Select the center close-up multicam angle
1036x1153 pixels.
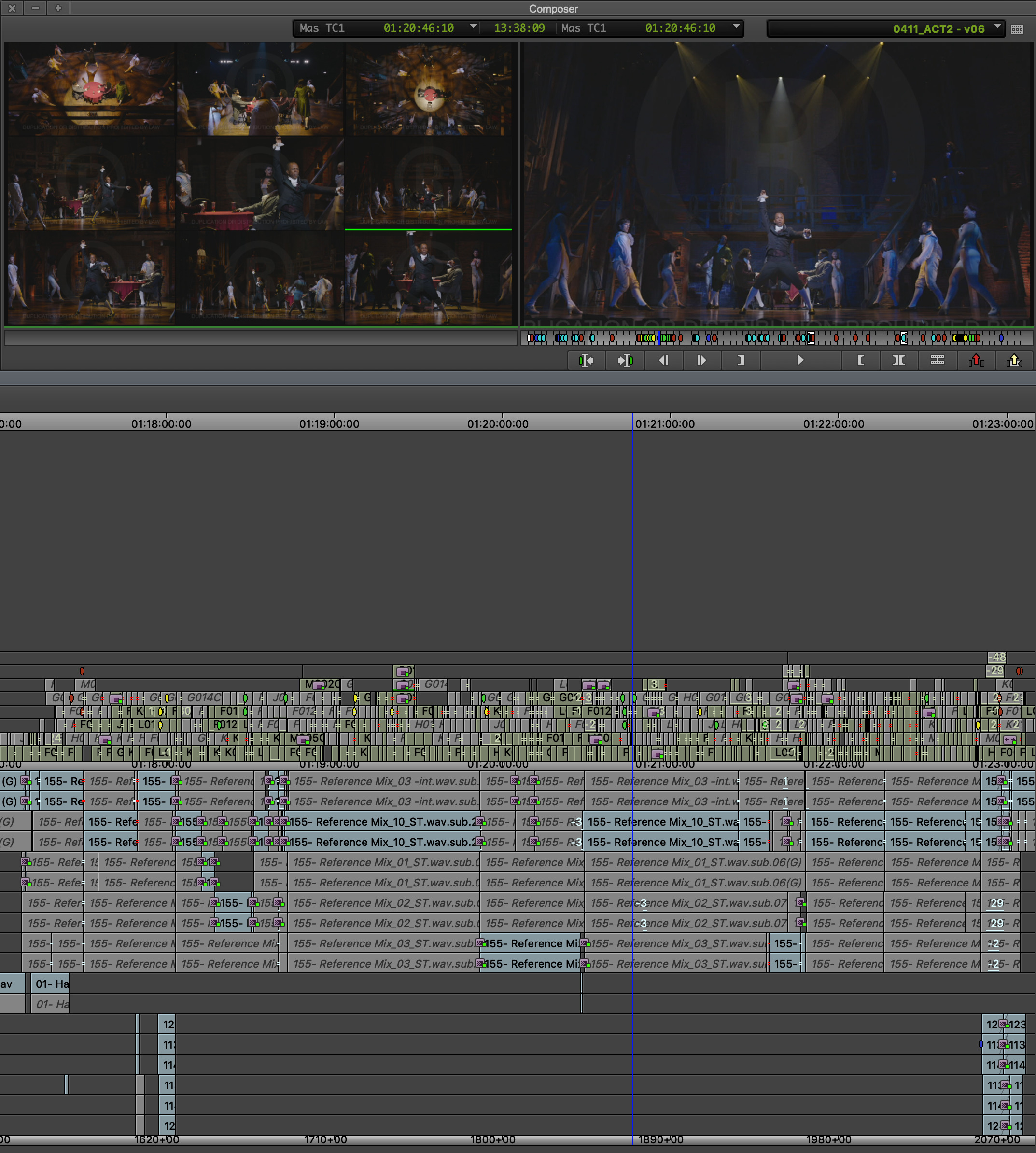point(260,183)
